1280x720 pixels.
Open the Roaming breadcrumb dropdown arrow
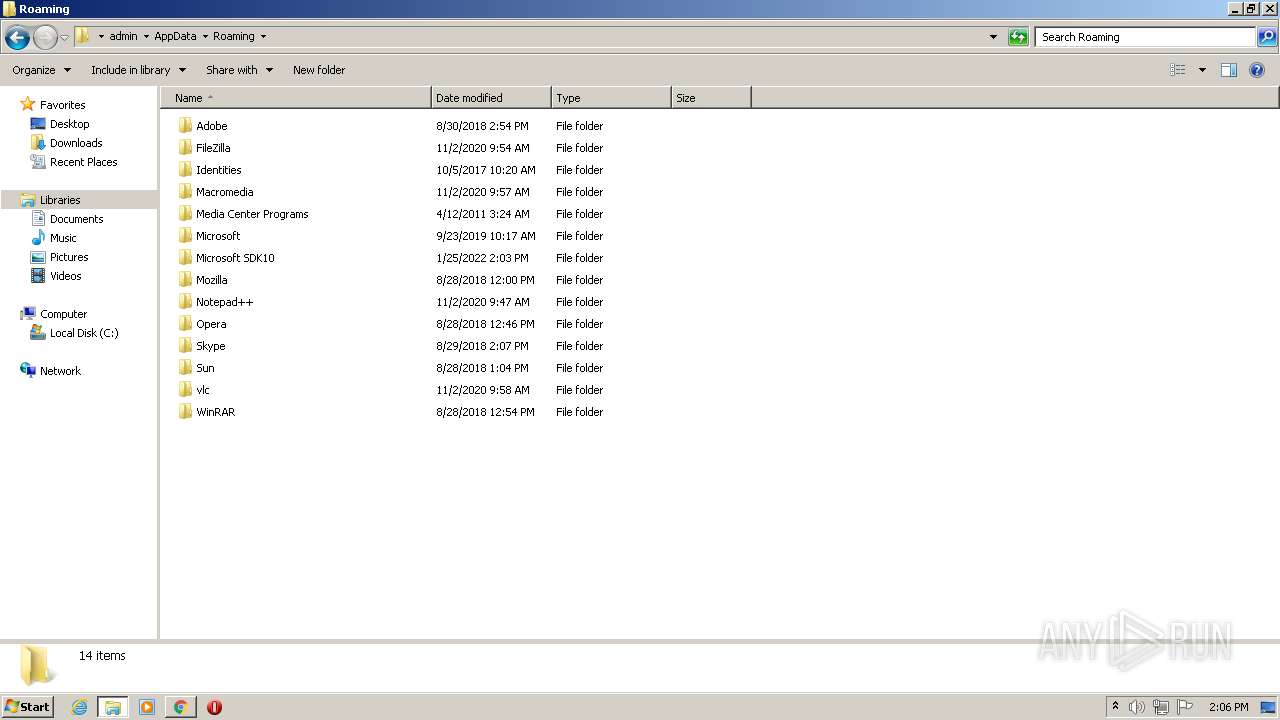coord(263,37)
